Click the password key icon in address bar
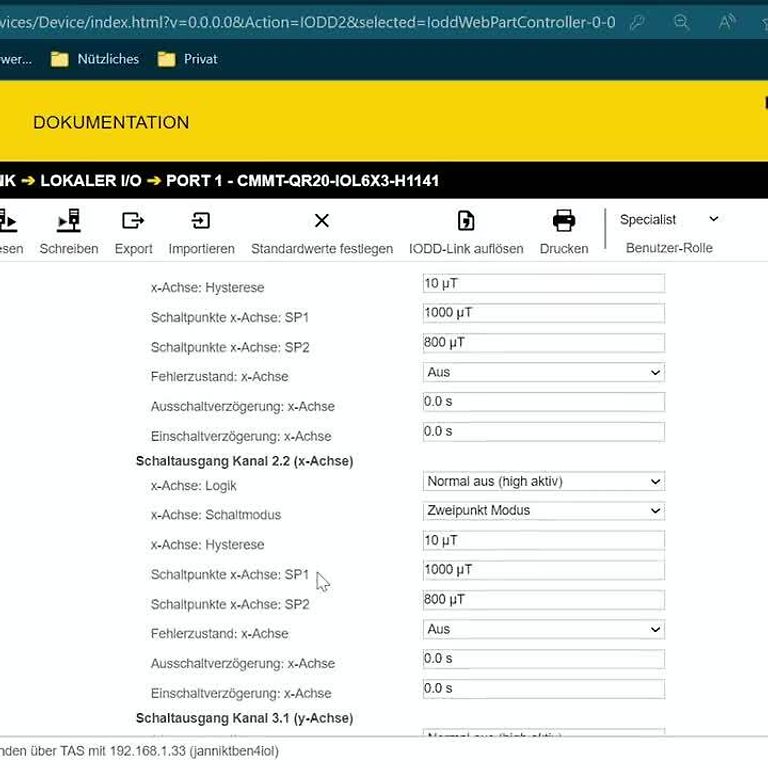This screenshot has width=768, height=768. (x=636, y=22)
